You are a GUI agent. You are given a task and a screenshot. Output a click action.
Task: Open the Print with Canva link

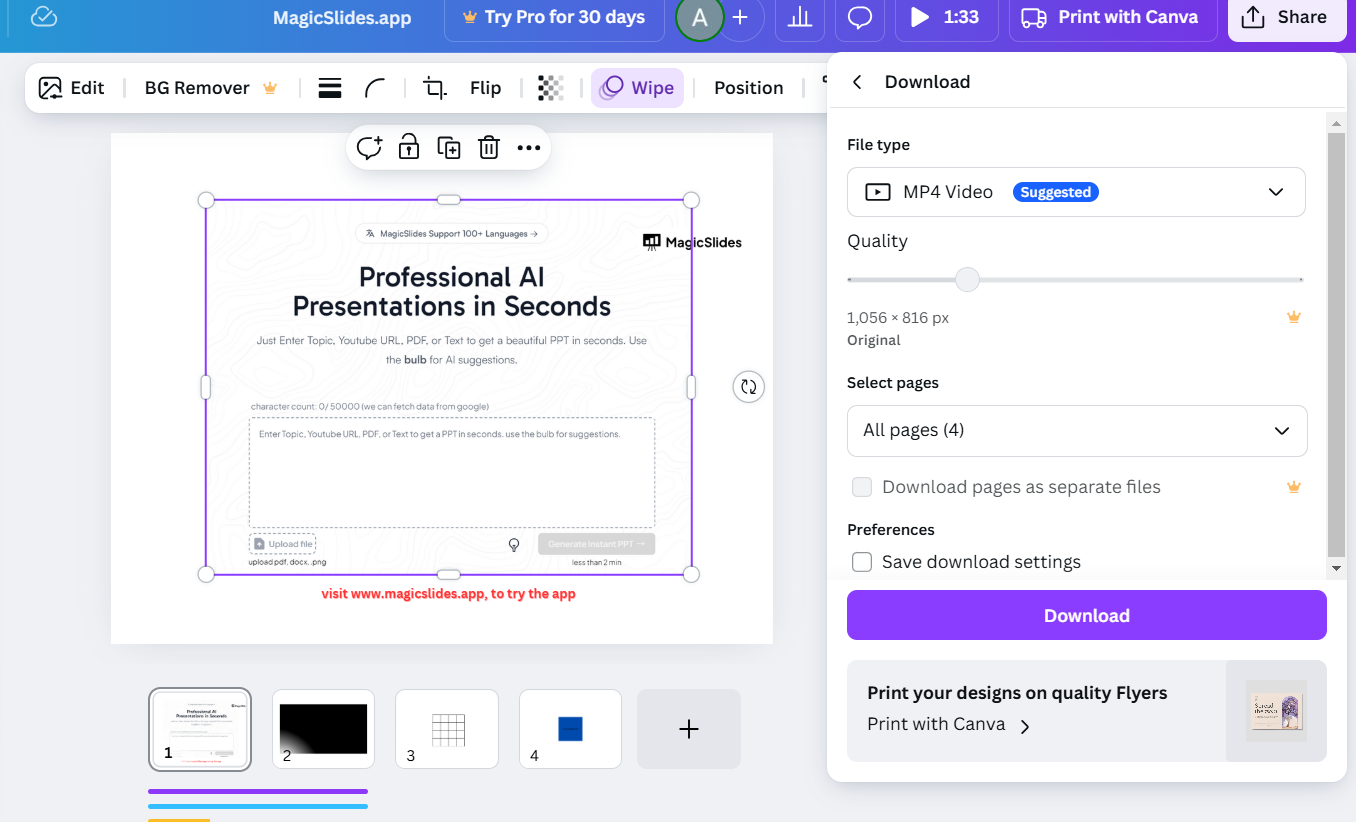point(949,725)
